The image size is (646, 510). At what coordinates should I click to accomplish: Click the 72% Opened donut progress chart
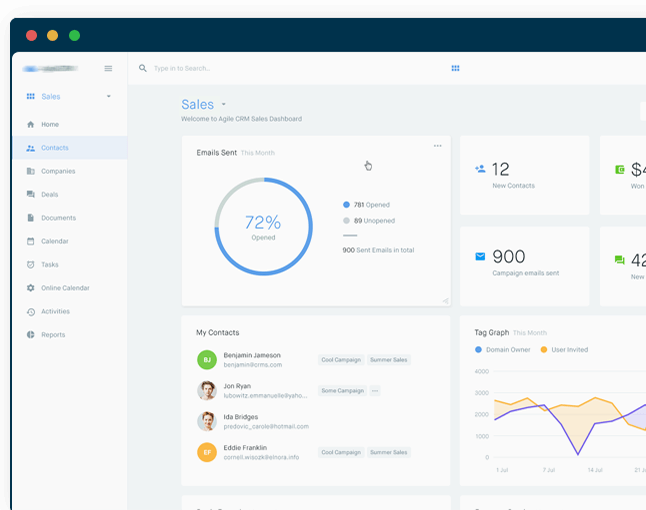pos(264,226)
